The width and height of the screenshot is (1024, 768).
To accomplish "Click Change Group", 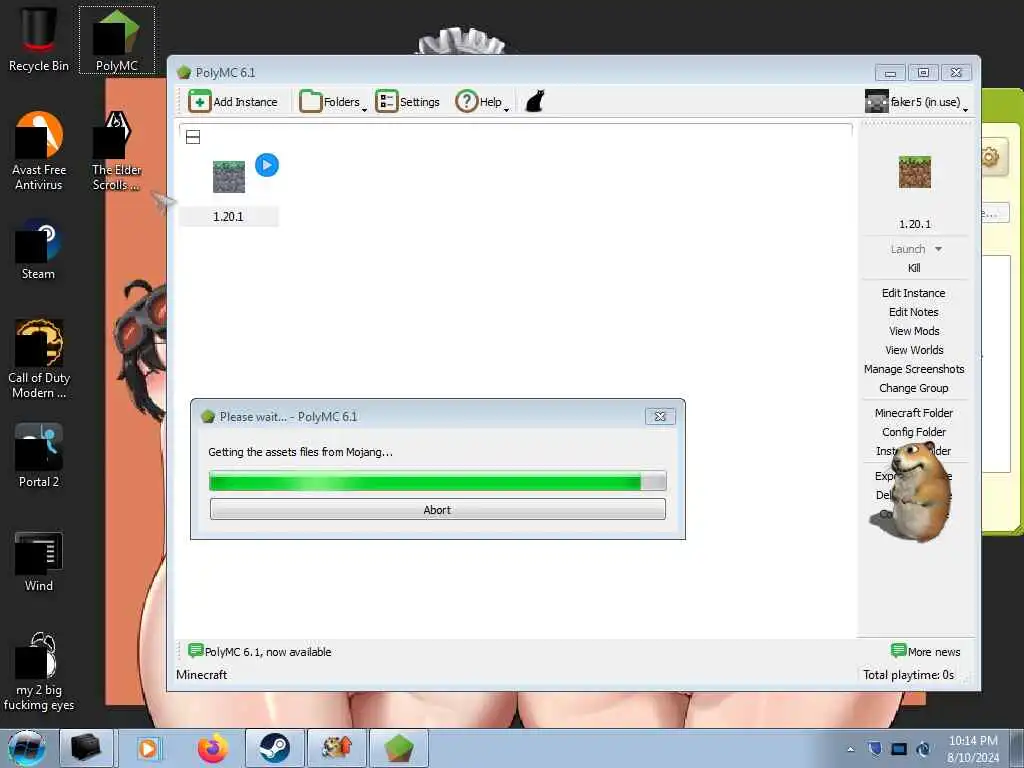I will [913, 388].
